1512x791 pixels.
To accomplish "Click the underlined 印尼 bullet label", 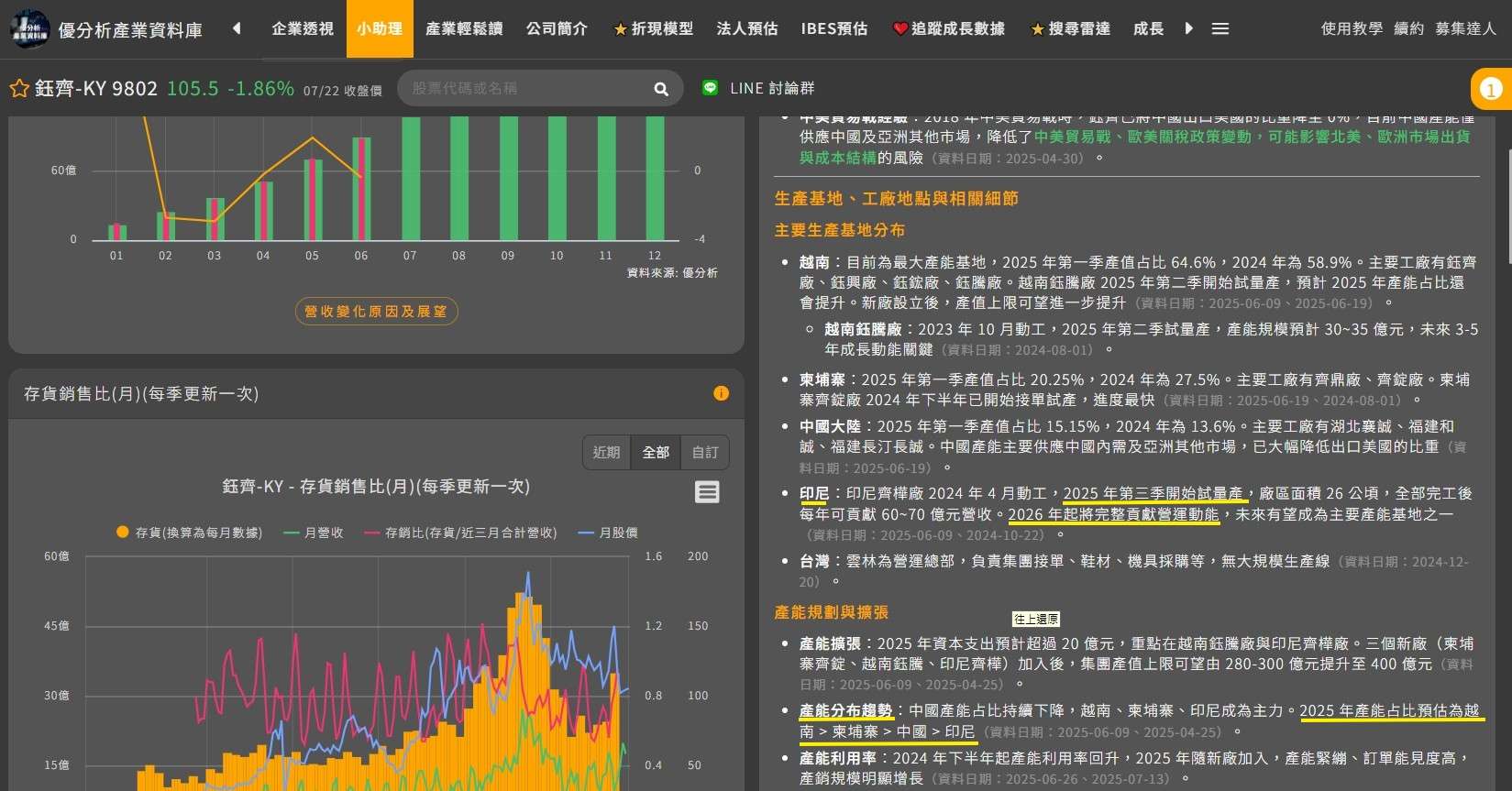I will pos(814,494).
